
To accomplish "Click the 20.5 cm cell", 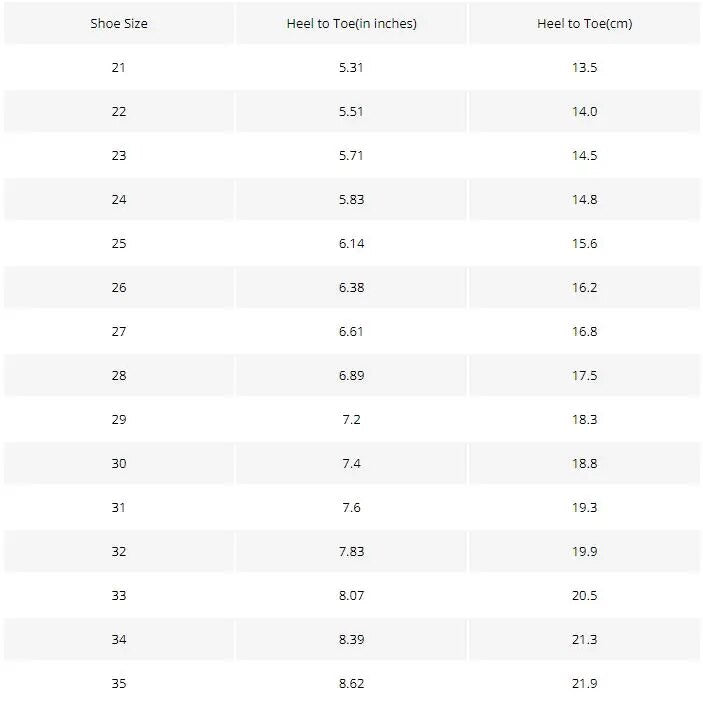I will click(584, 596).
